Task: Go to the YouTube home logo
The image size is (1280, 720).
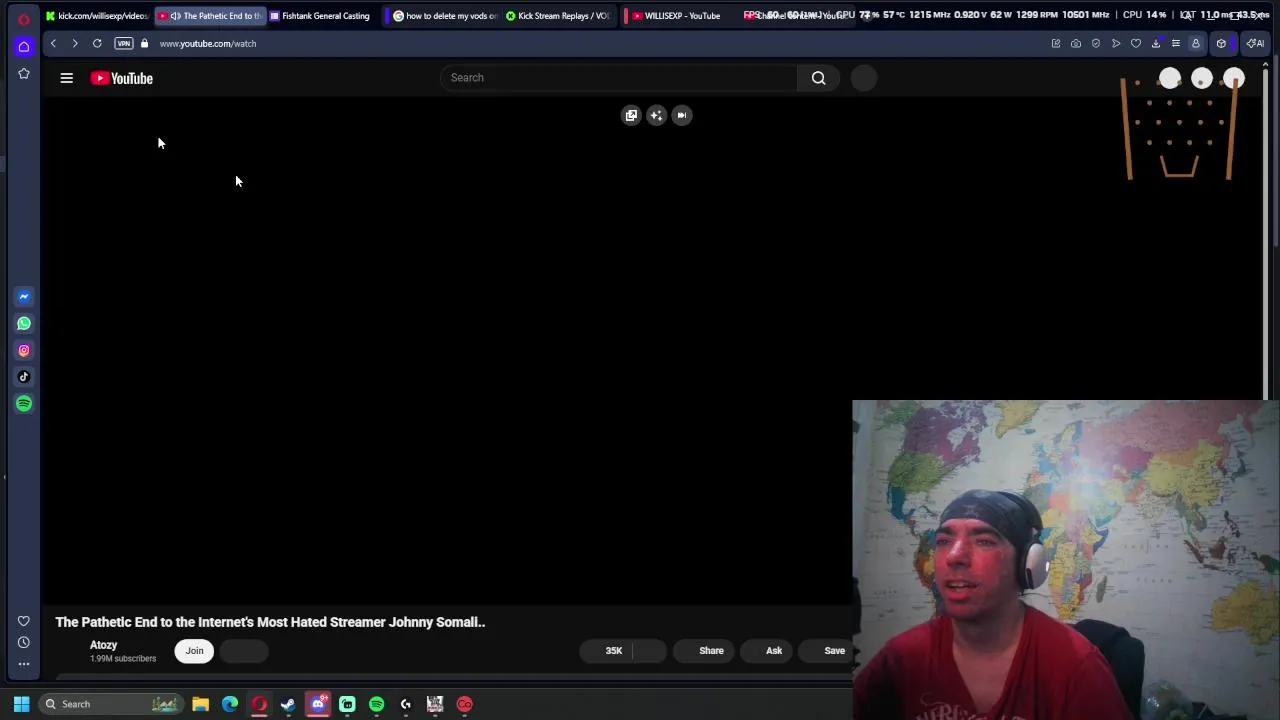Action: click(x=122, y=78)
